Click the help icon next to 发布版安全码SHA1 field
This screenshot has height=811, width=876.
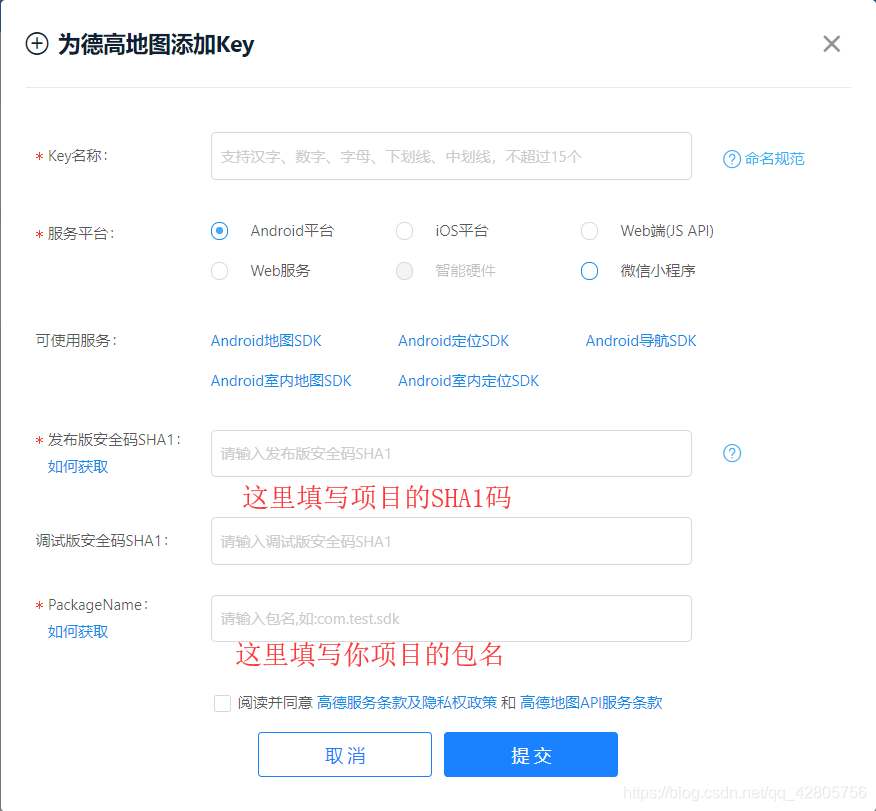[731, 453]
